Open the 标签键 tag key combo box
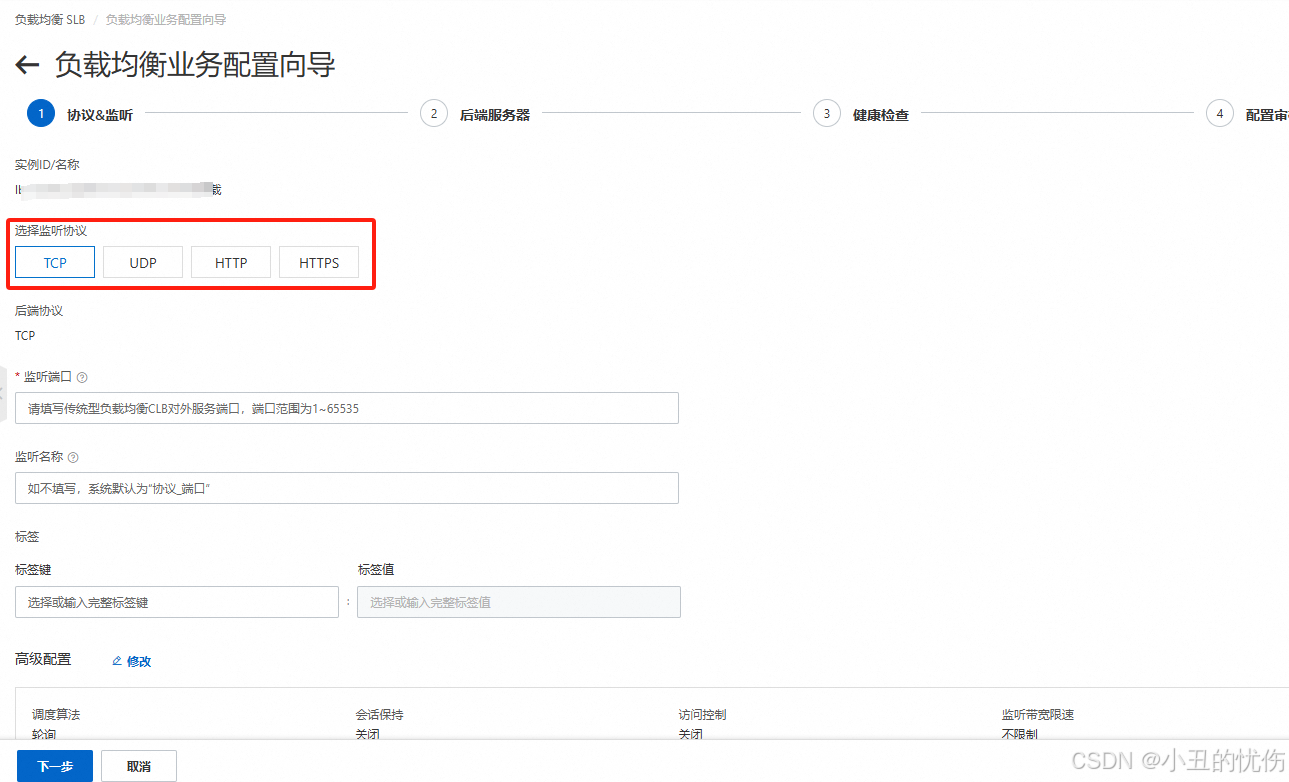1289x782 pixels. (x=177, y=602)
